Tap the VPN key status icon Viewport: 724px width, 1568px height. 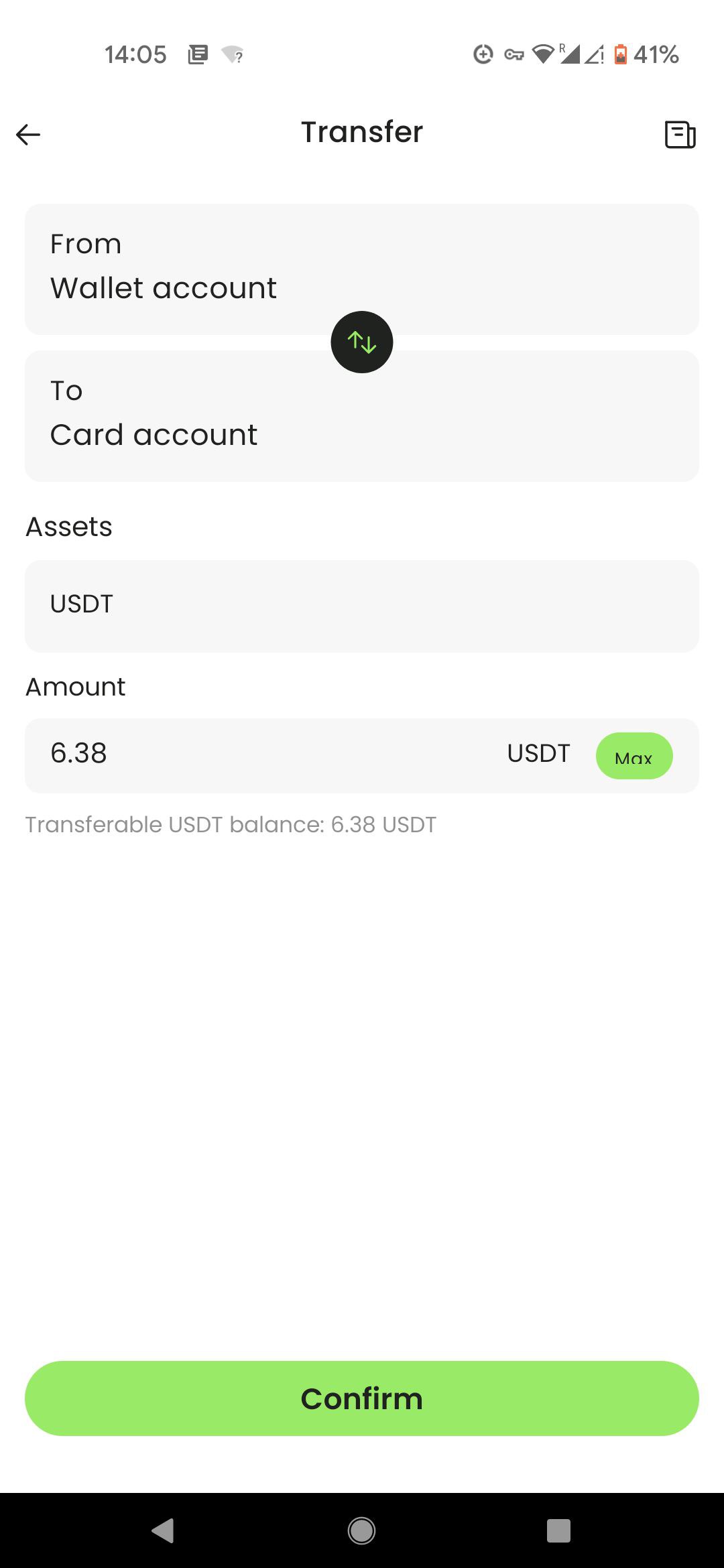[x=514, y=54]
